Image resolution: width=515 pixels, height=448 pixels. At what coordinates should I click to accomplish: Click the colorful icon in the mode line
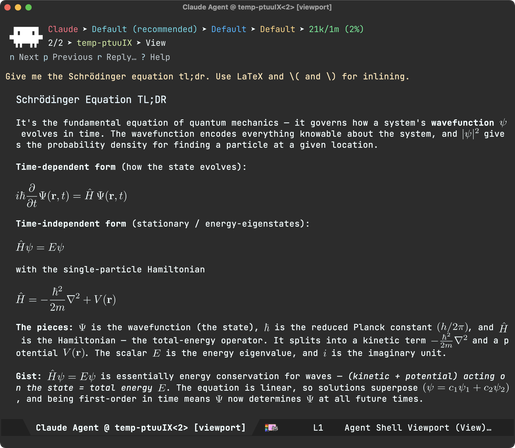click(x=271, y=428)
